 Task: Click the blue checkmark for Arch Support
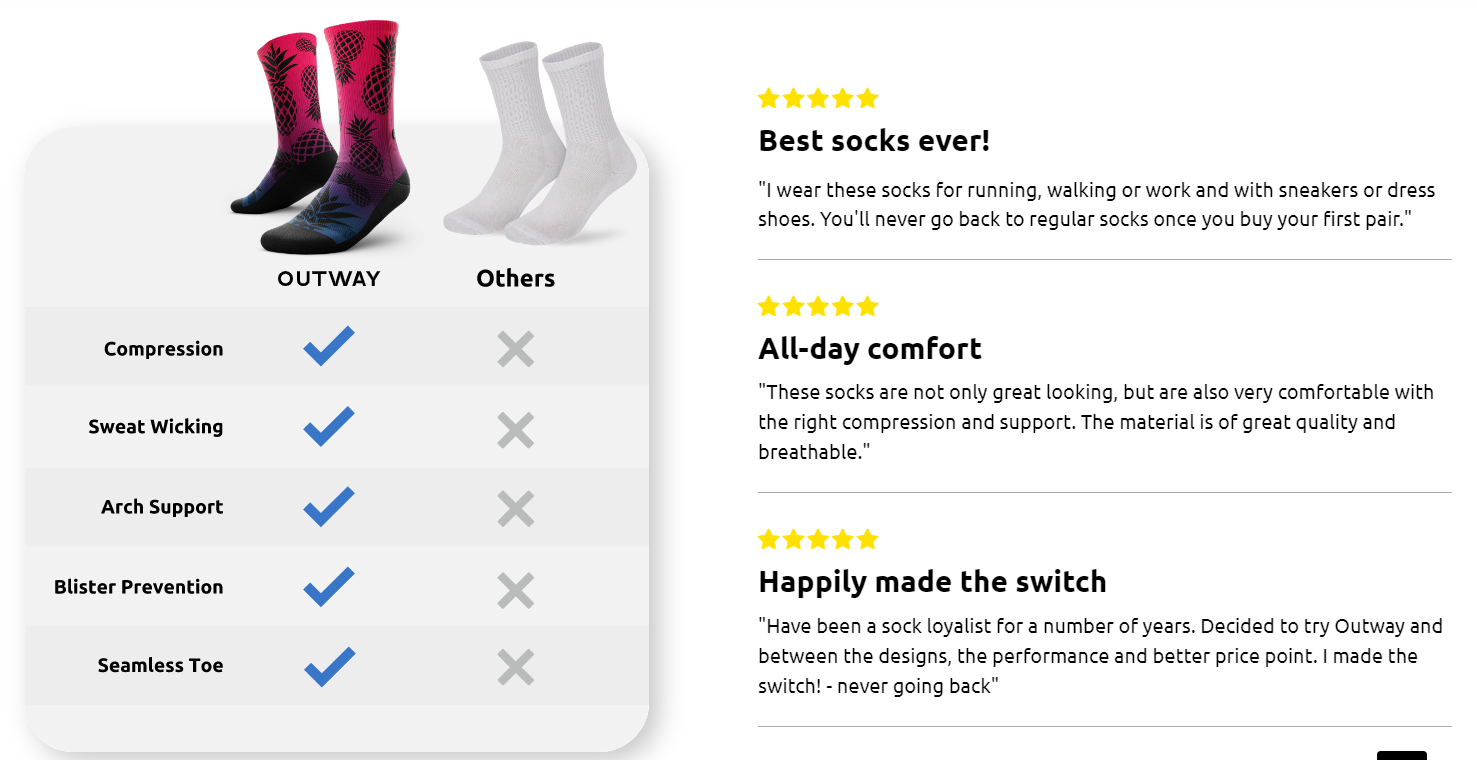point(329,506)
